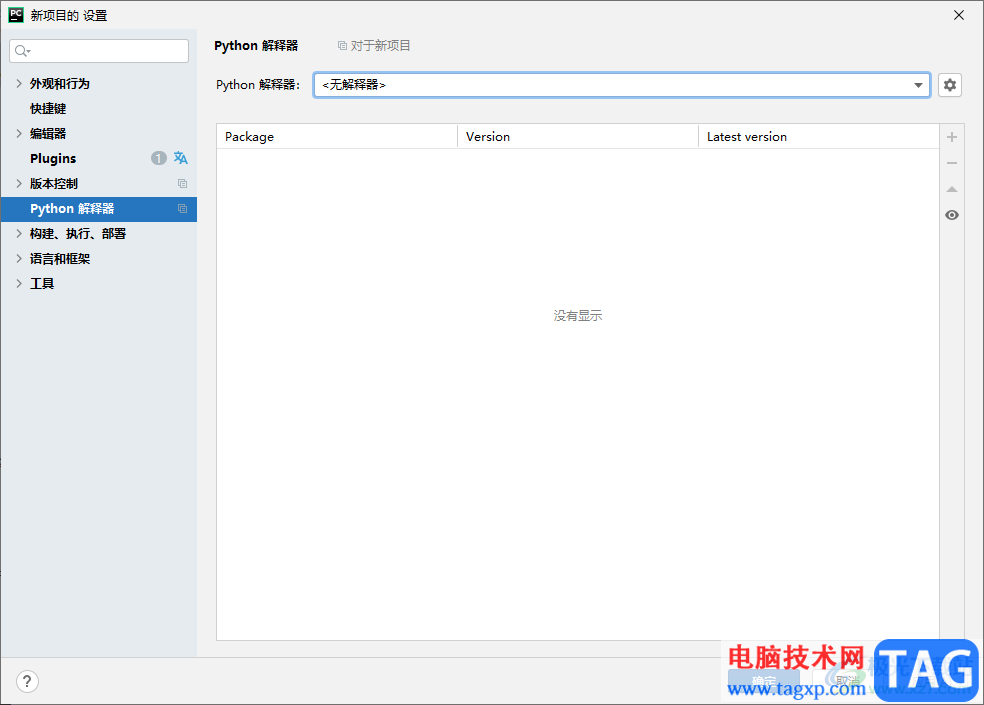Expand the 工具 tree node

(x=19, y=284)
